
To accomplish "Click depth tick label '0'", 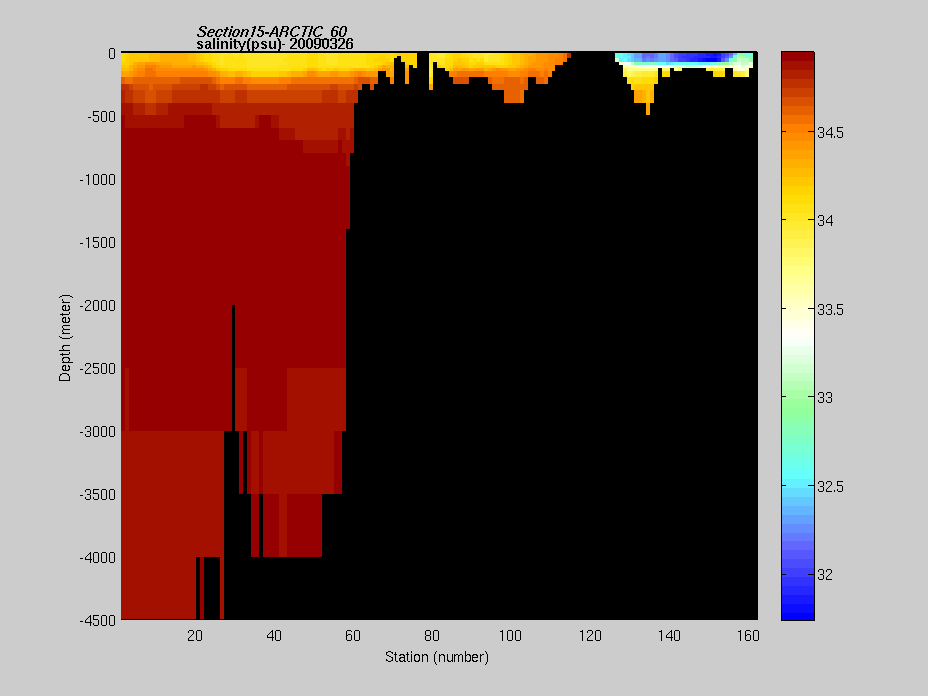I will pyautogui.click(x=112, y=54).
